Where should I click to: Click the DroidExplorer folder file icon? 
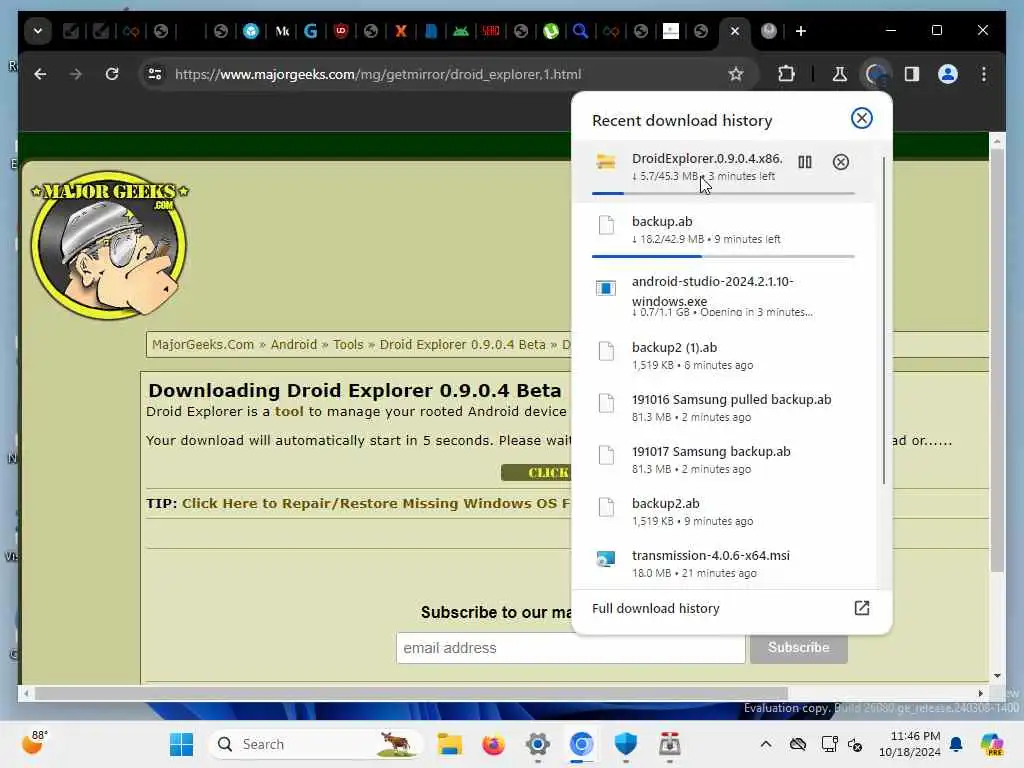pyautogui.click(x=605, y=161)
